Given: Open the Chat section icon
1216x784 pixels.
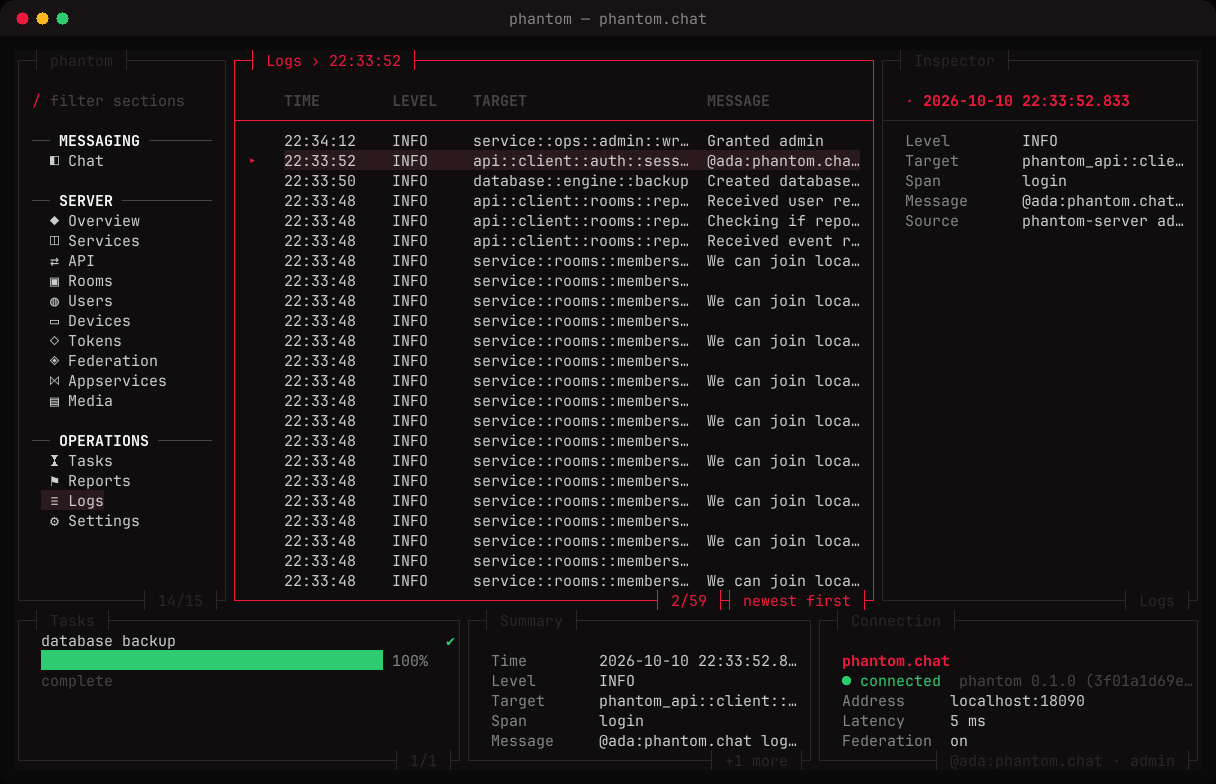Looking at the screenshot, I should tap(55, 161).
